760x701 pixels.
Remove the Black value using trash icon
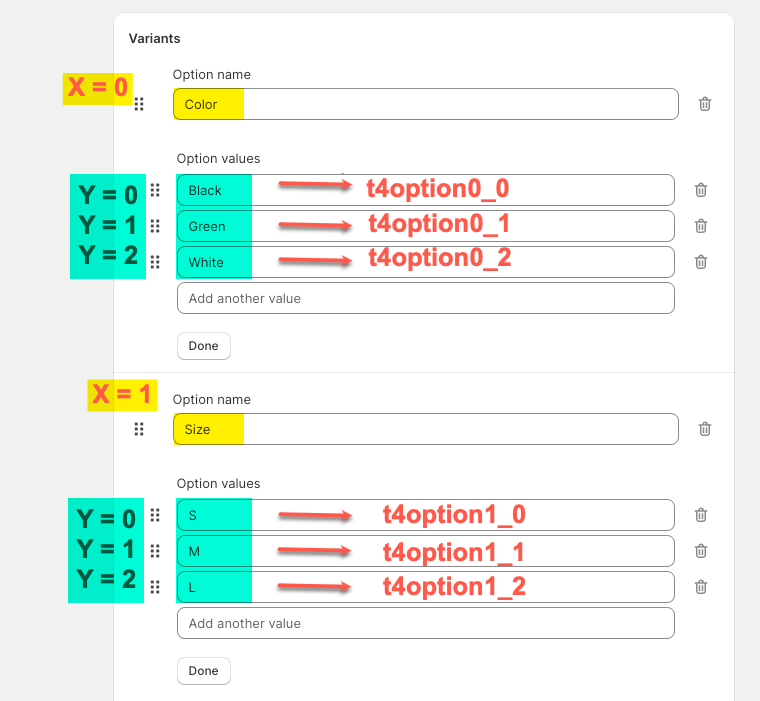[701, 190]
